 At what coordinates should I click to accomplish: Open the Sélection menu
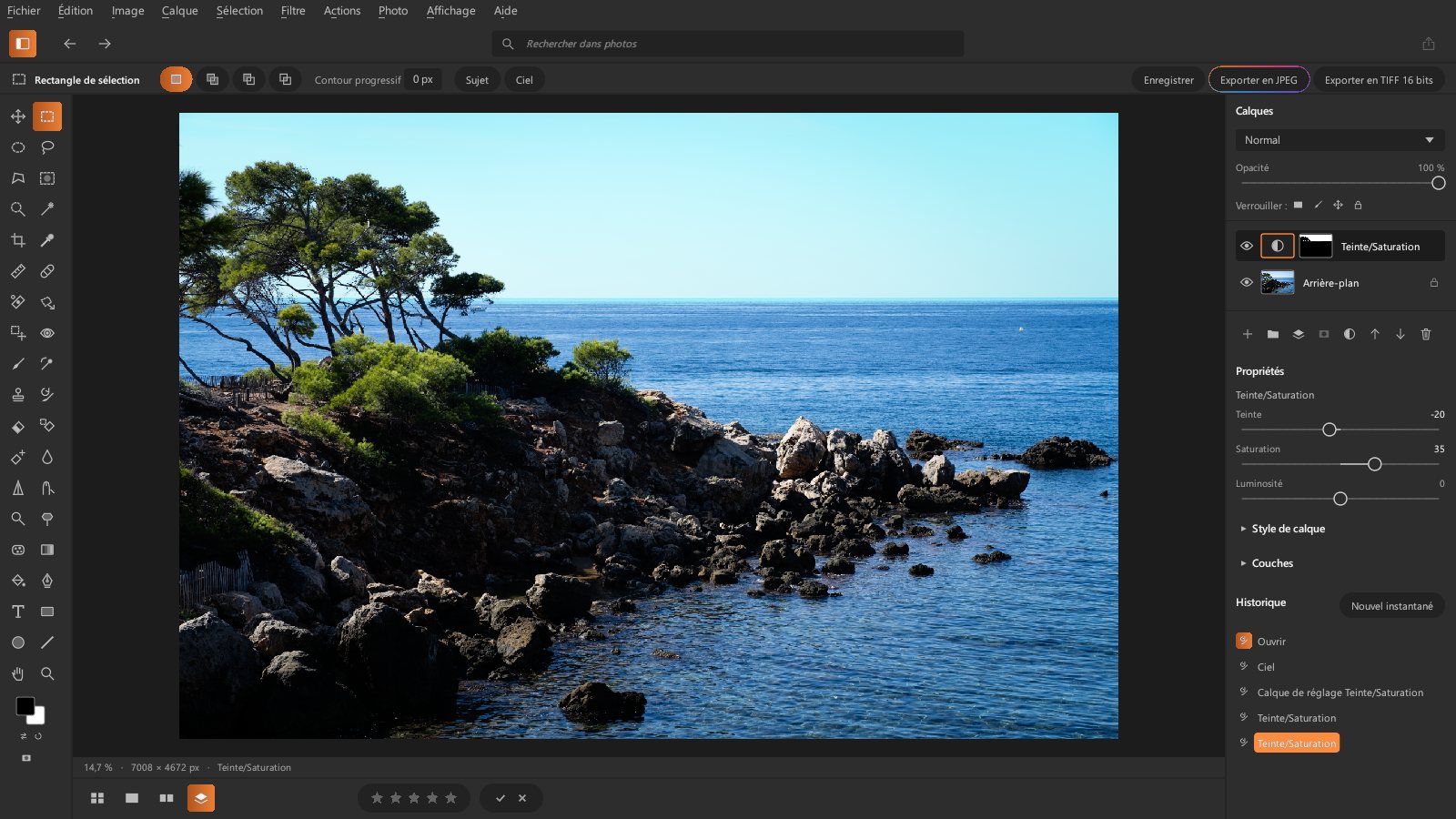pos(239,11)
